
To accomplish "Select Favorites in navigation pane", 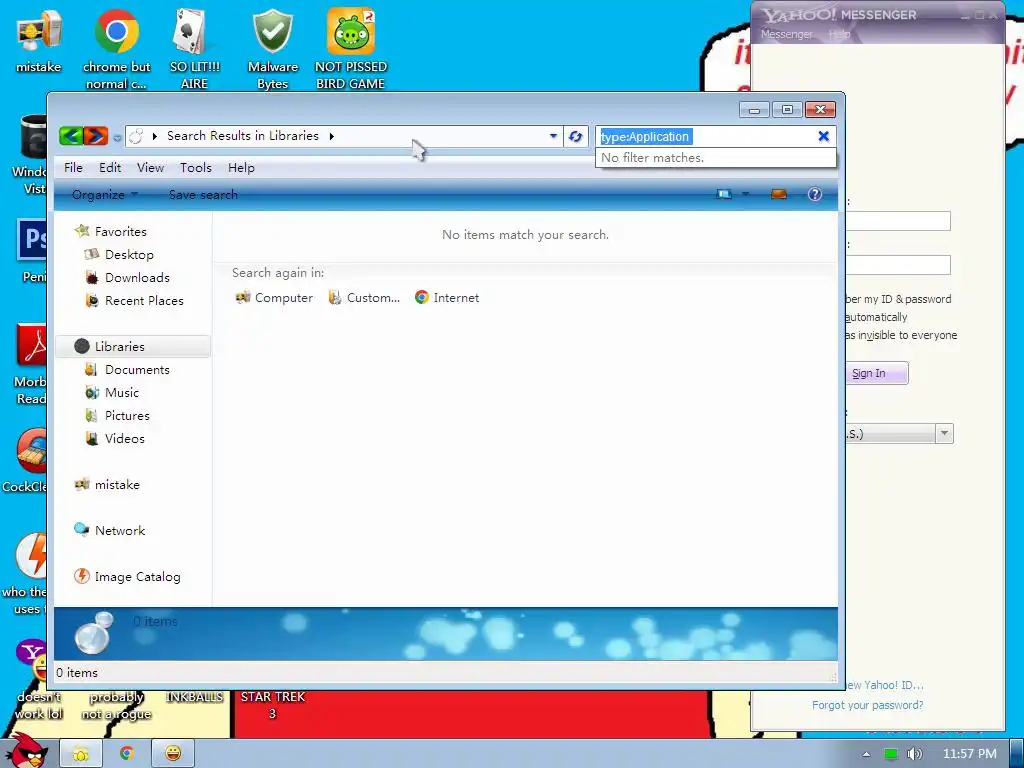I will point(121,232).
